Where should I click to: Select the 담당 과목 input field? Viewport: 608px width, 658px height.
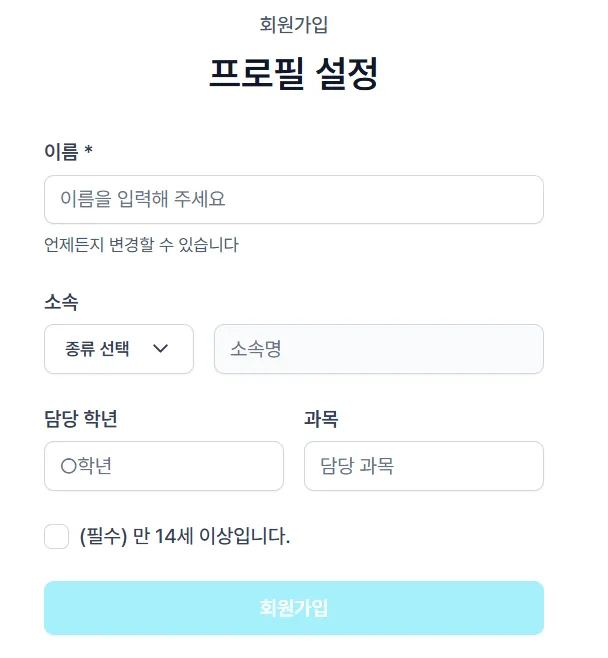click(424, 466)
